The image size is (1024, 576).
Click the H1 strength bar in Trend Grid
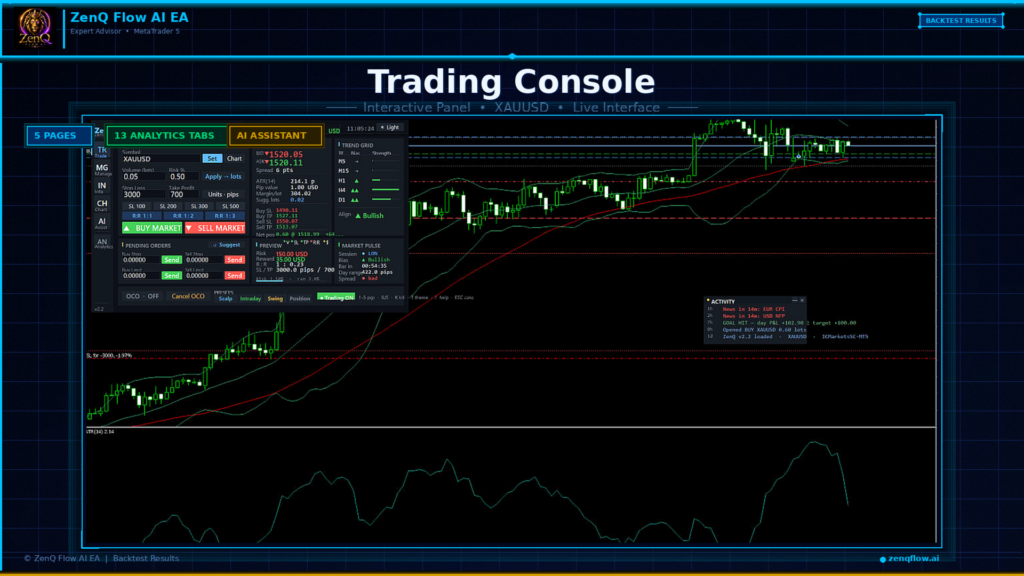click(376, 180)
